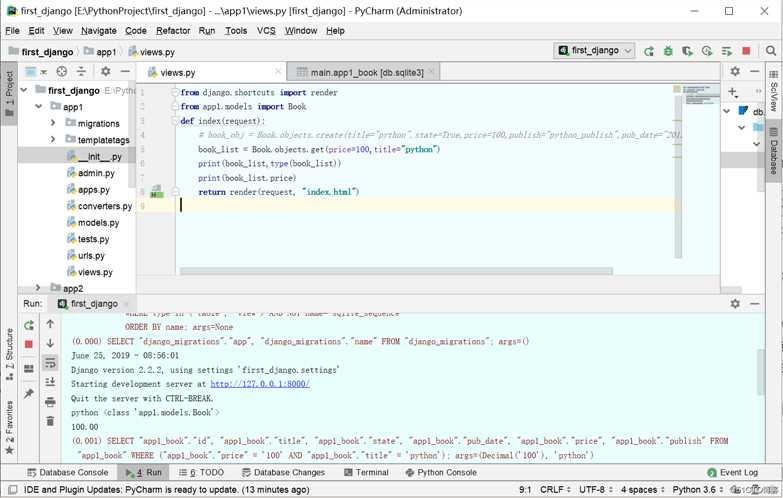Expand the app2 folder
Screen dimensions: 783x498
click(x=38, y=288)
